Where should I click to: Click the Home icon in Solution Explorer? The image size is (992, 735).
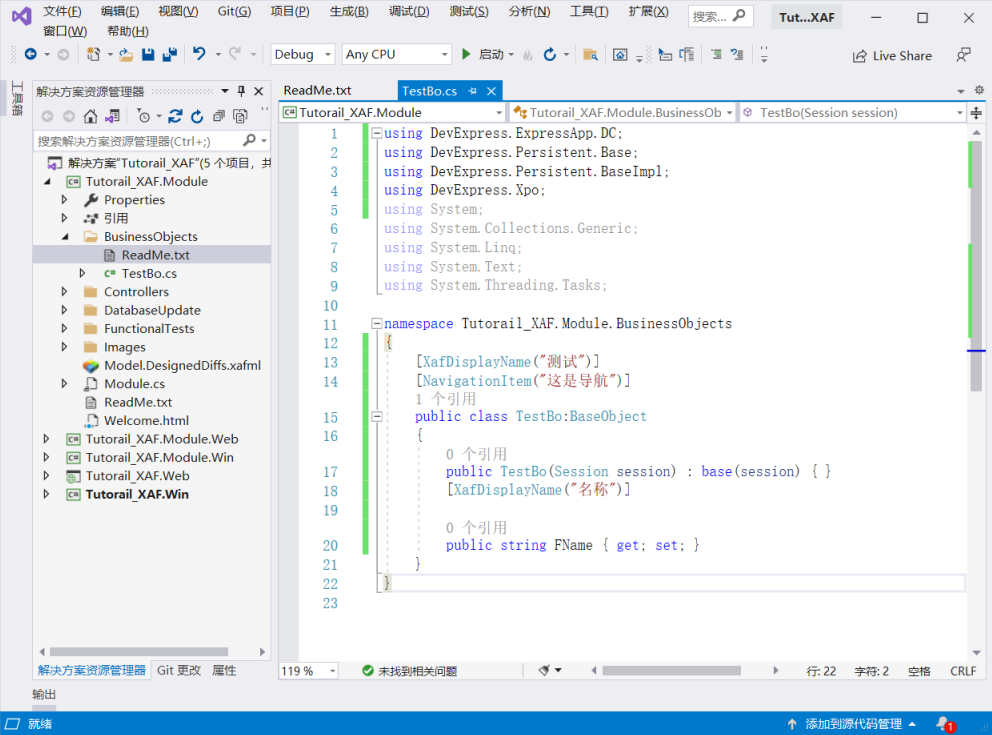(x=90, y=116)
